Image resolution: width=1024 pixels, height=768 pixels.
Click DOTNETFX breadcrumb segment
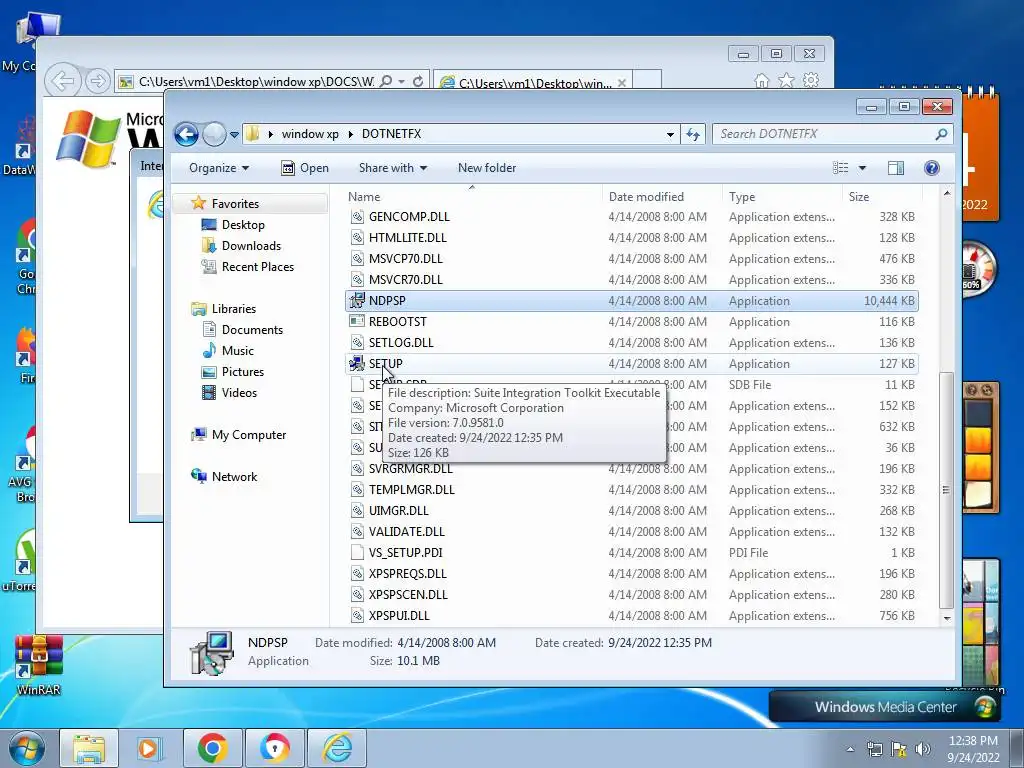coord(391,134)
